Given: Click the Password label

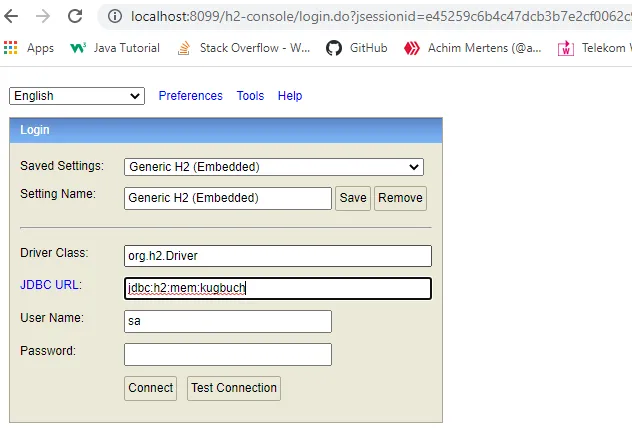Looking at the screenshot, I should (48, 351).
